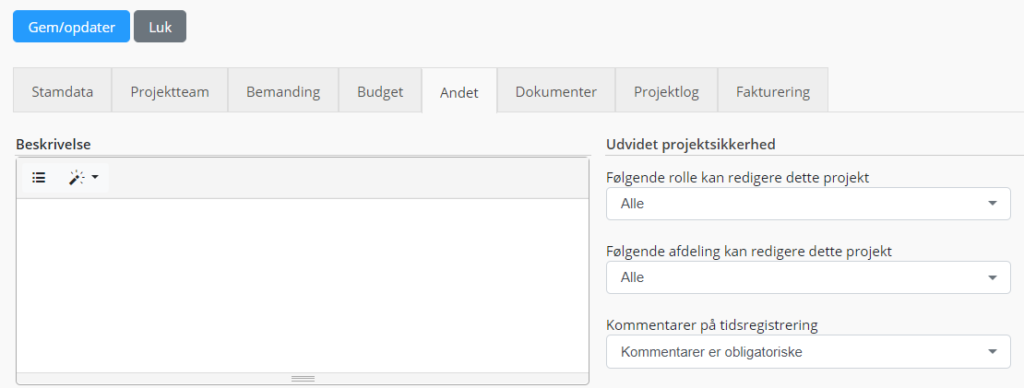View the Projektlog tab
This screenshot has height=388, width=1024.
pyautogui.click(x=667, y=91)
